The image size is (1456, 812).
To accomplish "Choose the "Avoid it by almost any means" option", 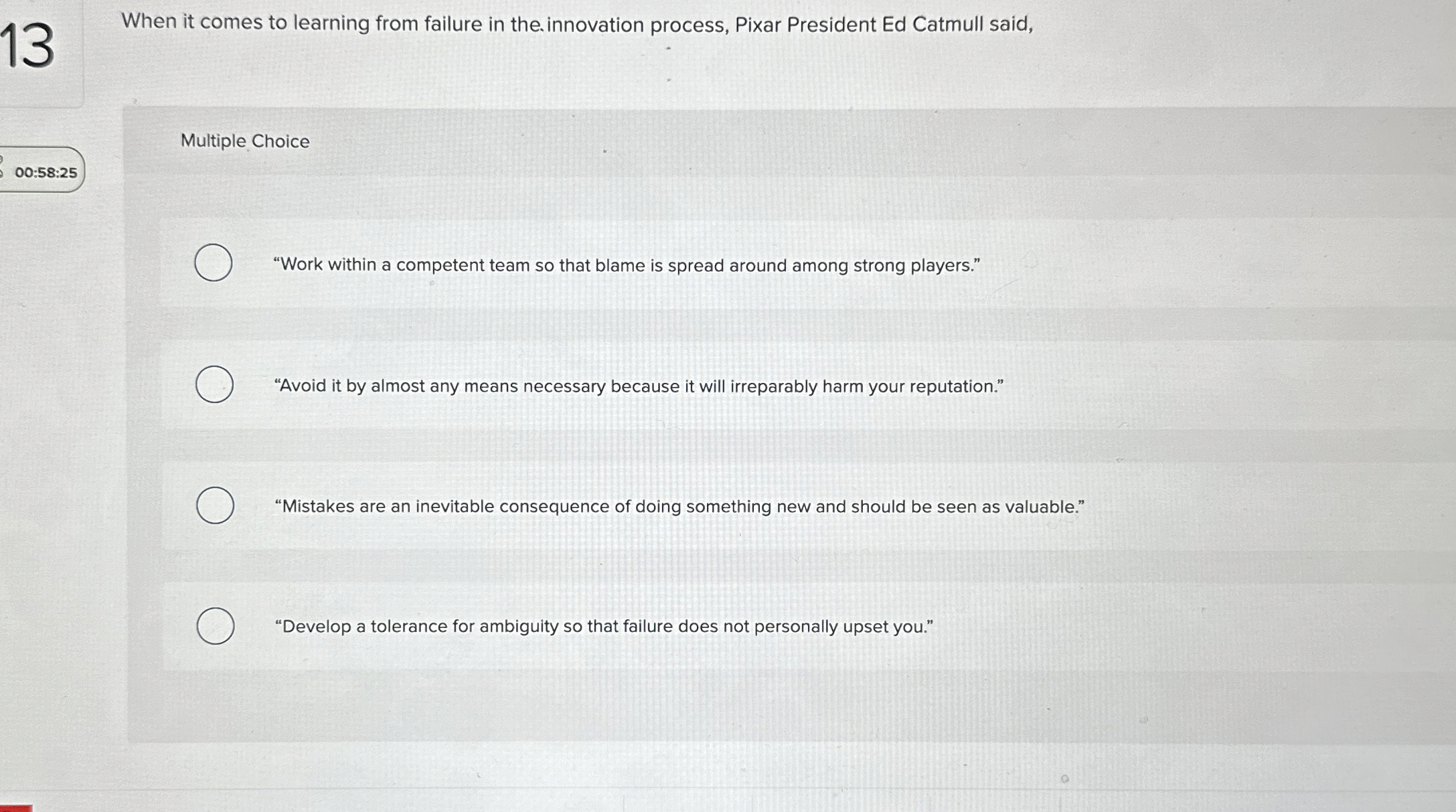I will pyautogui.click(x=213, y=384).
